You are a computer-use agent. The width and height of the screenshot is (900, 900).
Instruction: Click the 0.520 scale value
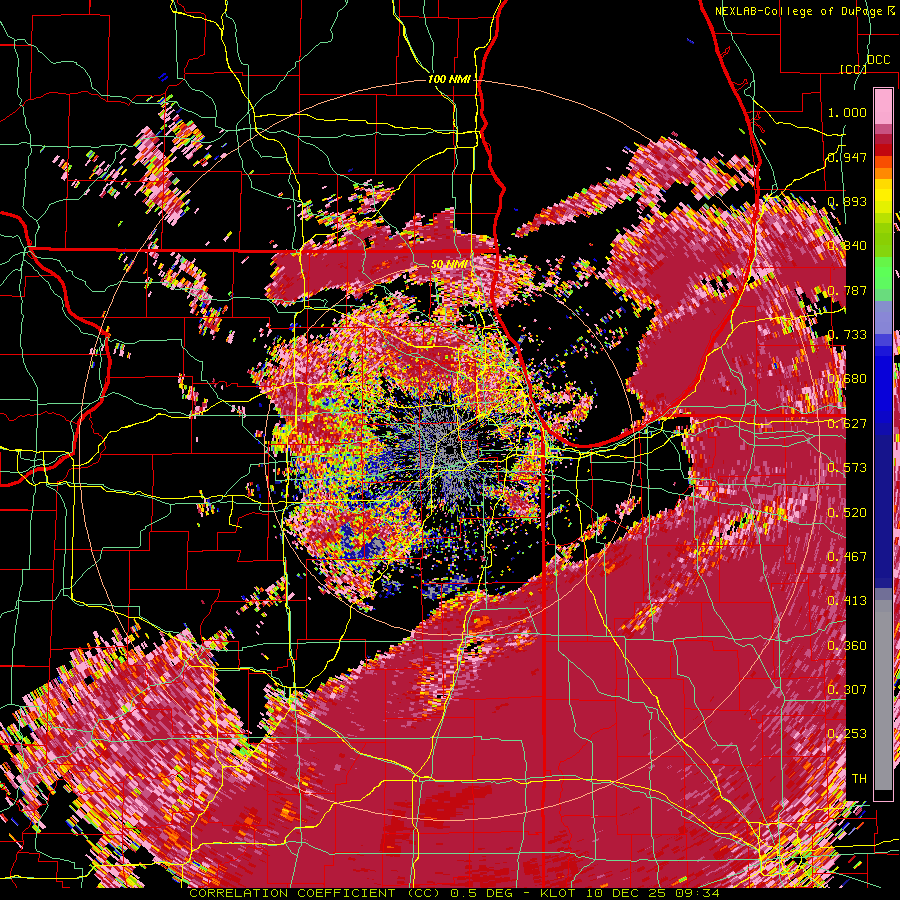[x=847, y=513]
